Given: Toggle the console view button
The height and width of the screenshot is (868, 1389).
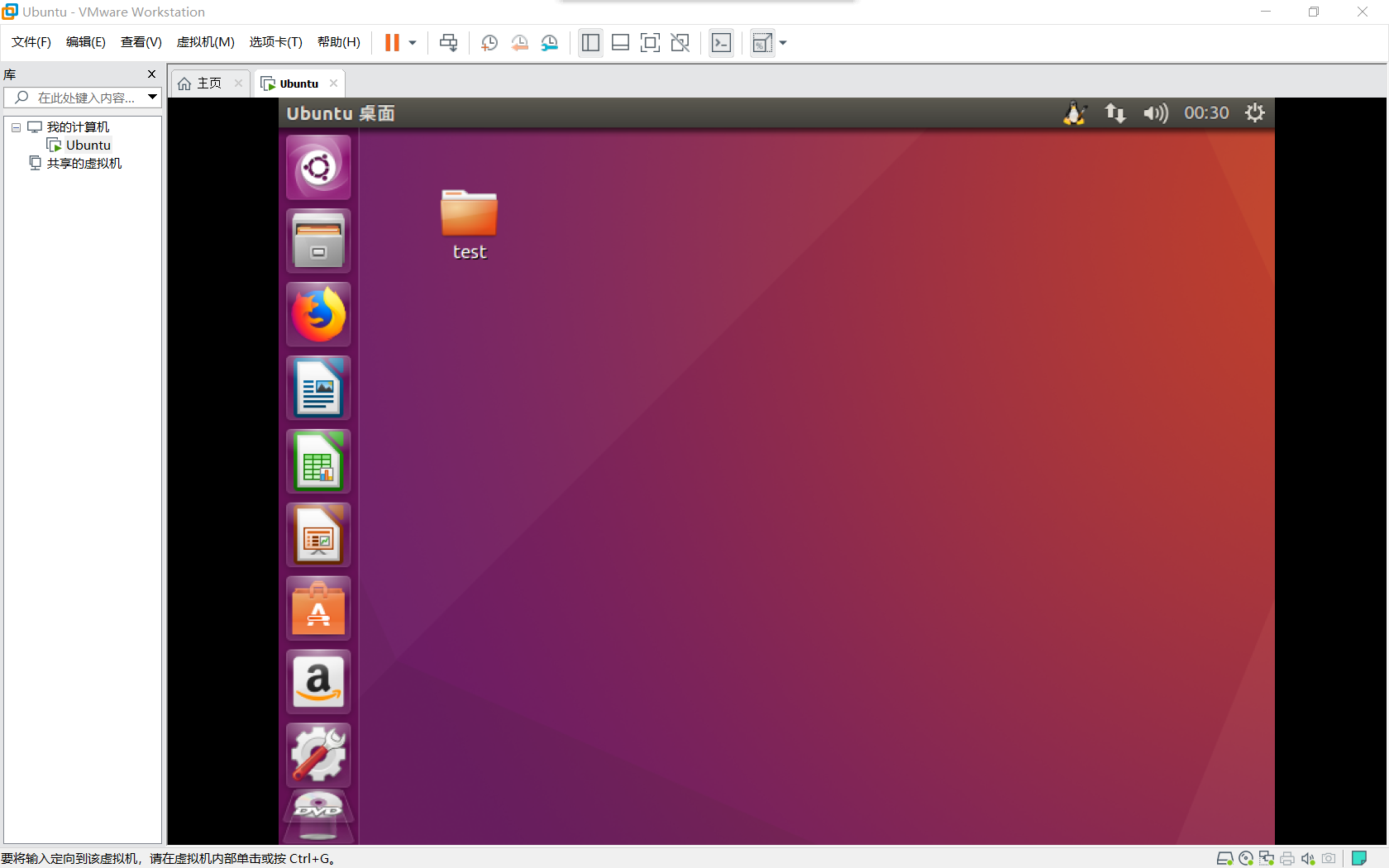Looking at the screenshot, I should click(721, 42).
